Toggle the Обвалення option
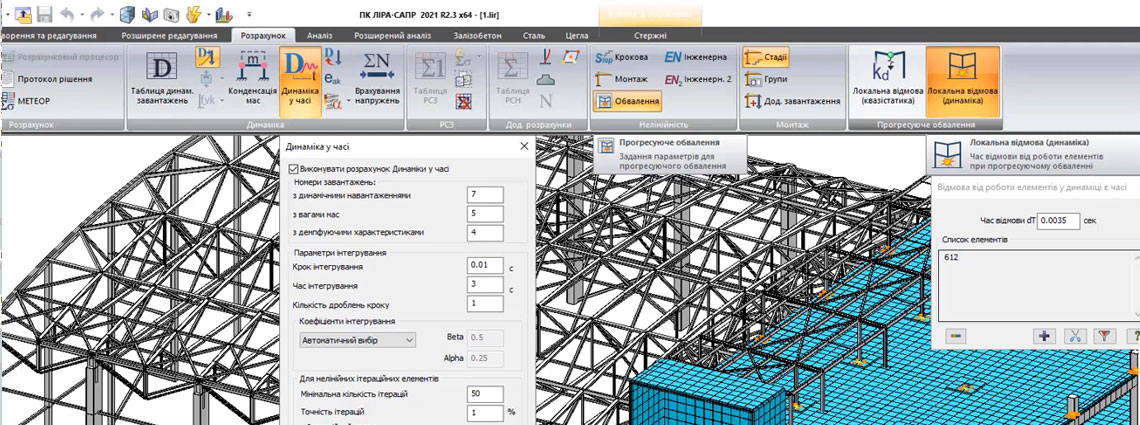This screenshot has width=1140, height=425. click(628, 101)
